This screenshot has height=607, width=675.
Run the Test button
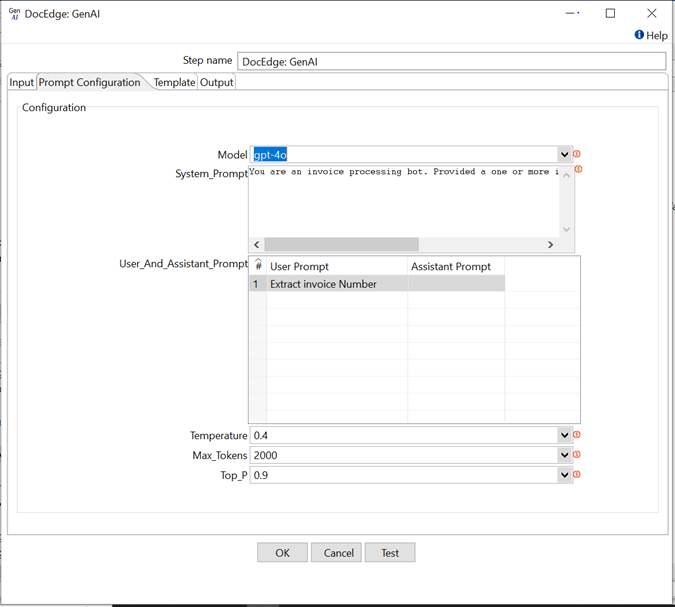click(389, 553)
